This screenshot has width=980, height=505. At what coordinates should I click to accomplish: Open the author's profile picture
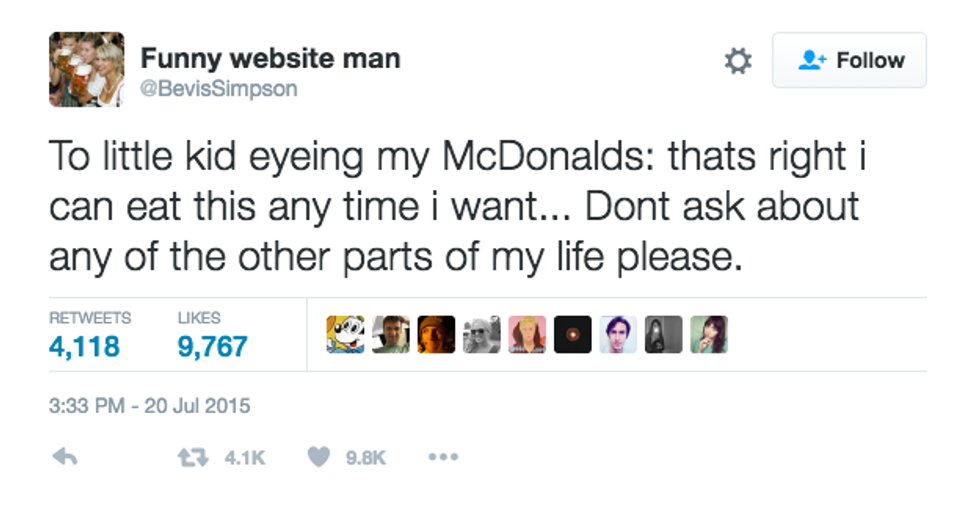[x=86, y=69]
